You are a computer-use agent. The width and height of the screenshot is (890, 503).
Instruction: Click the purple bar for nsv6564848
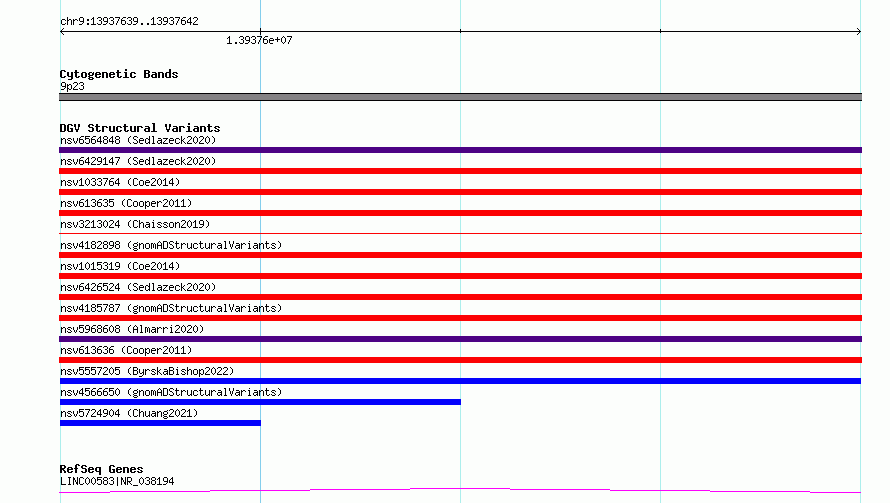tap(460, 150)
